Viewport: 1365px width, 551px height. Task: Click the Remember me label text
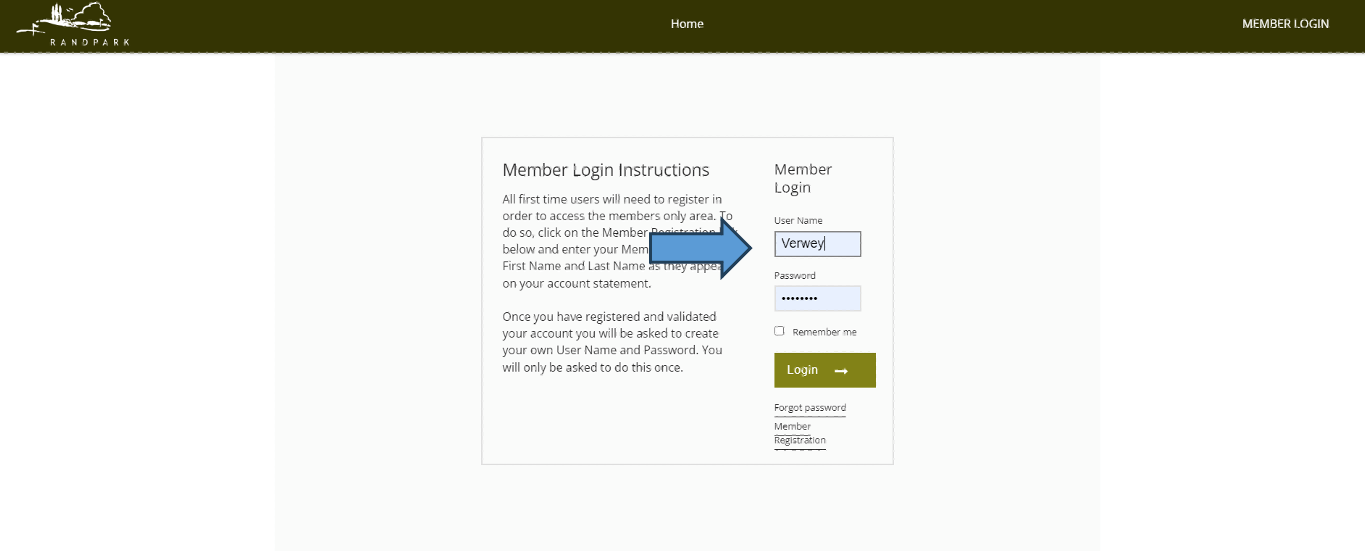824,332
